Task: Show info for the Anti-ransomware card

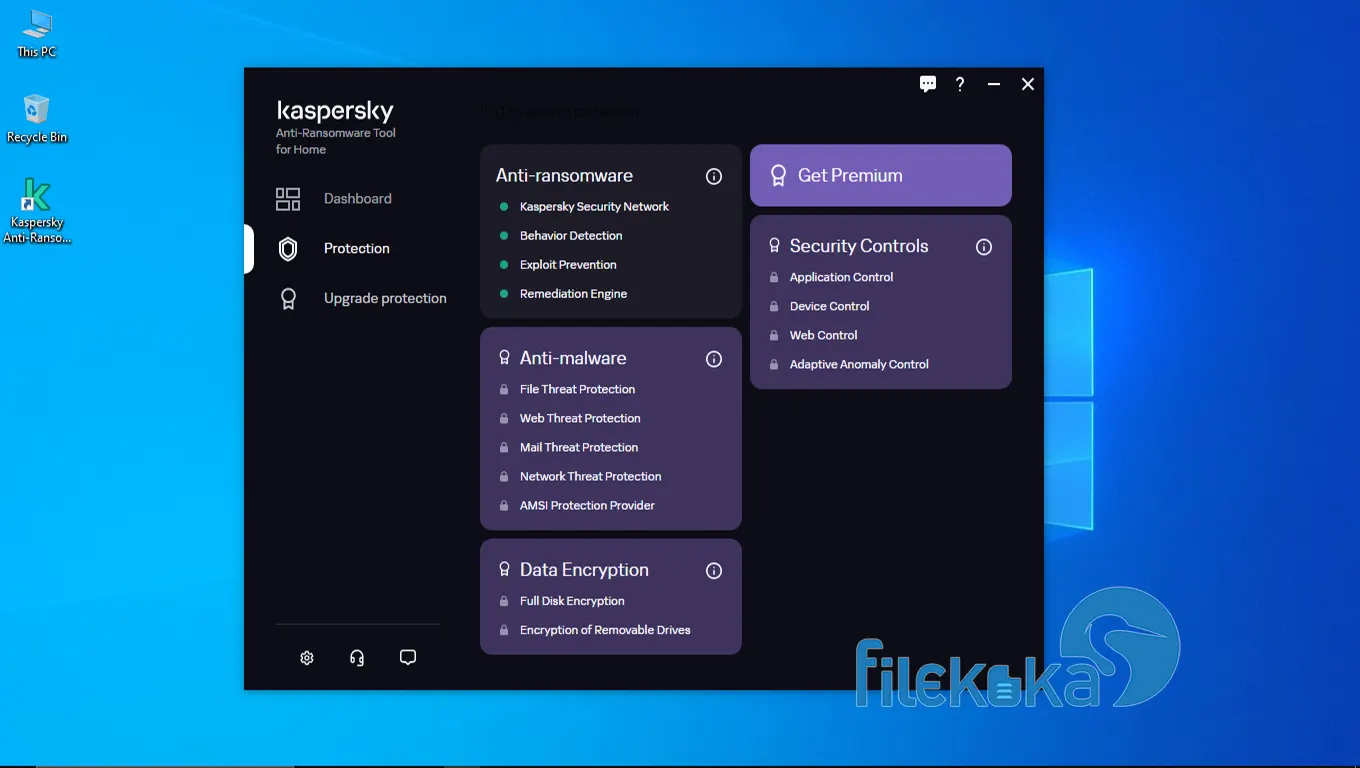Action: pos(714,176)
